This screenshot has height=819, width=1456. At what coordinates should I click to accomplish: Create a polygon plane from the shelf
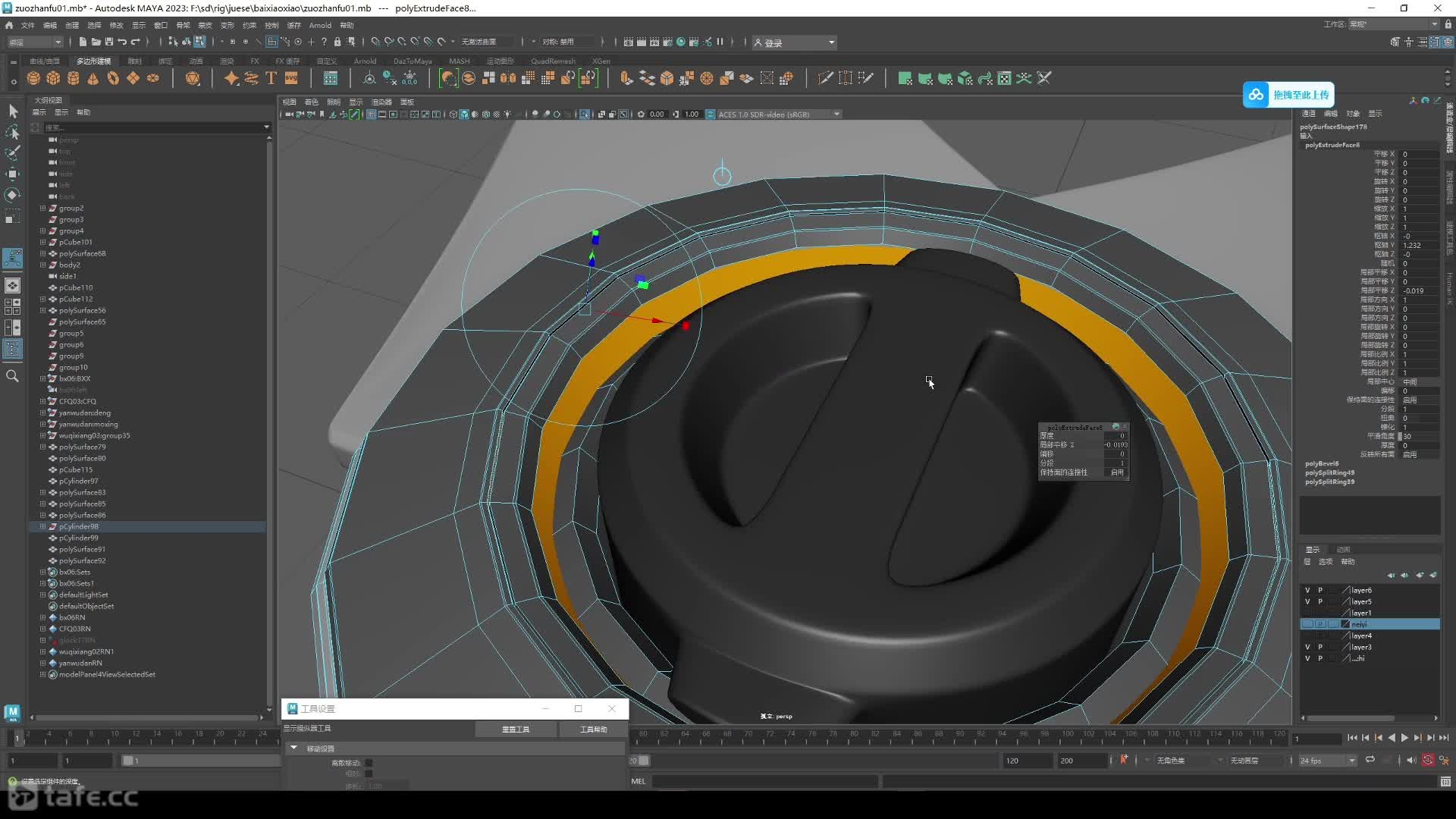coord(133,78)
